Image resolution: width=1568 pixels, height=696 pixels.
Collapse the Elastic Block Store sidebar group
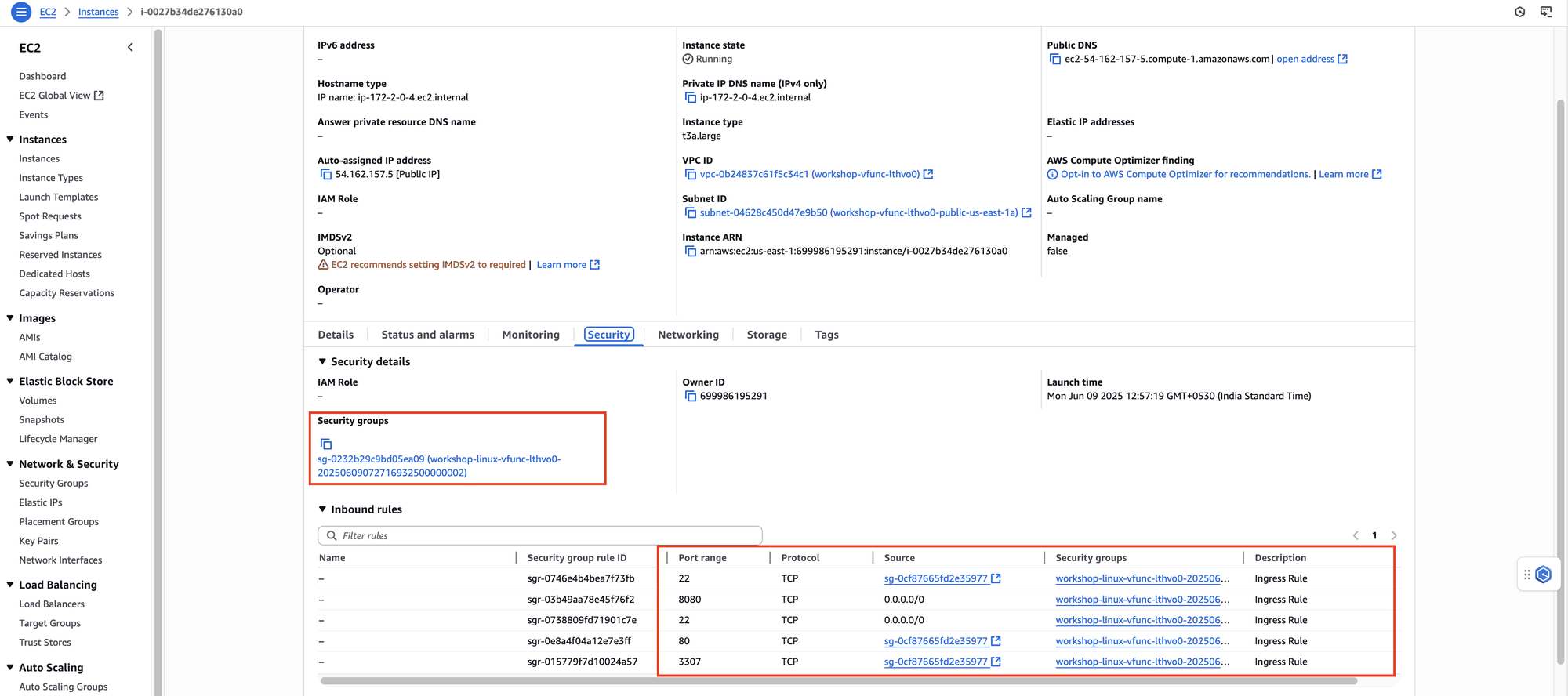pyautogui.click(x=10, y=381)
